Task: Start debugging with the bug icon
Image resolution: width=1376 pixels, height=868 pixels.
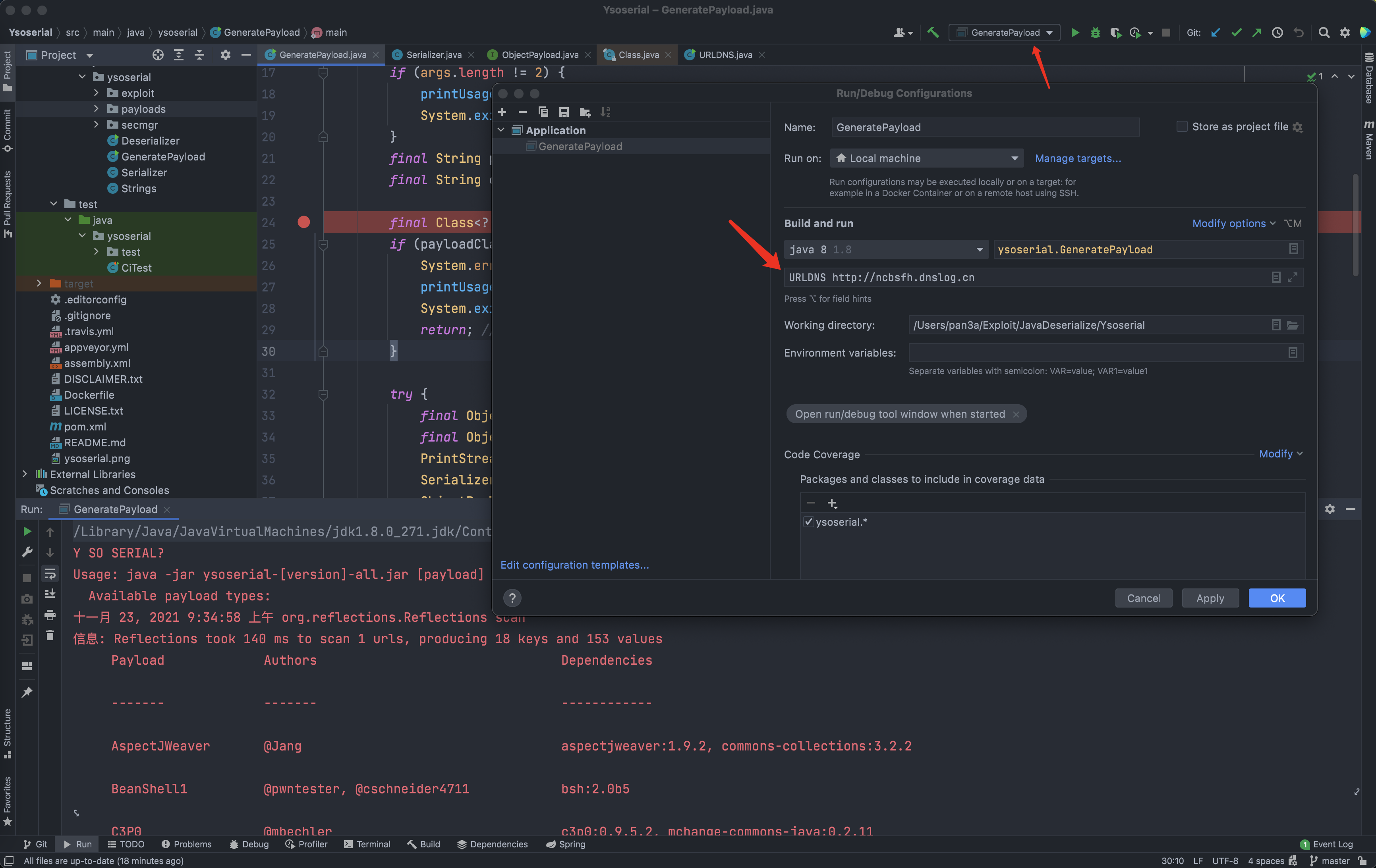Action: (x=1095, y=33)
